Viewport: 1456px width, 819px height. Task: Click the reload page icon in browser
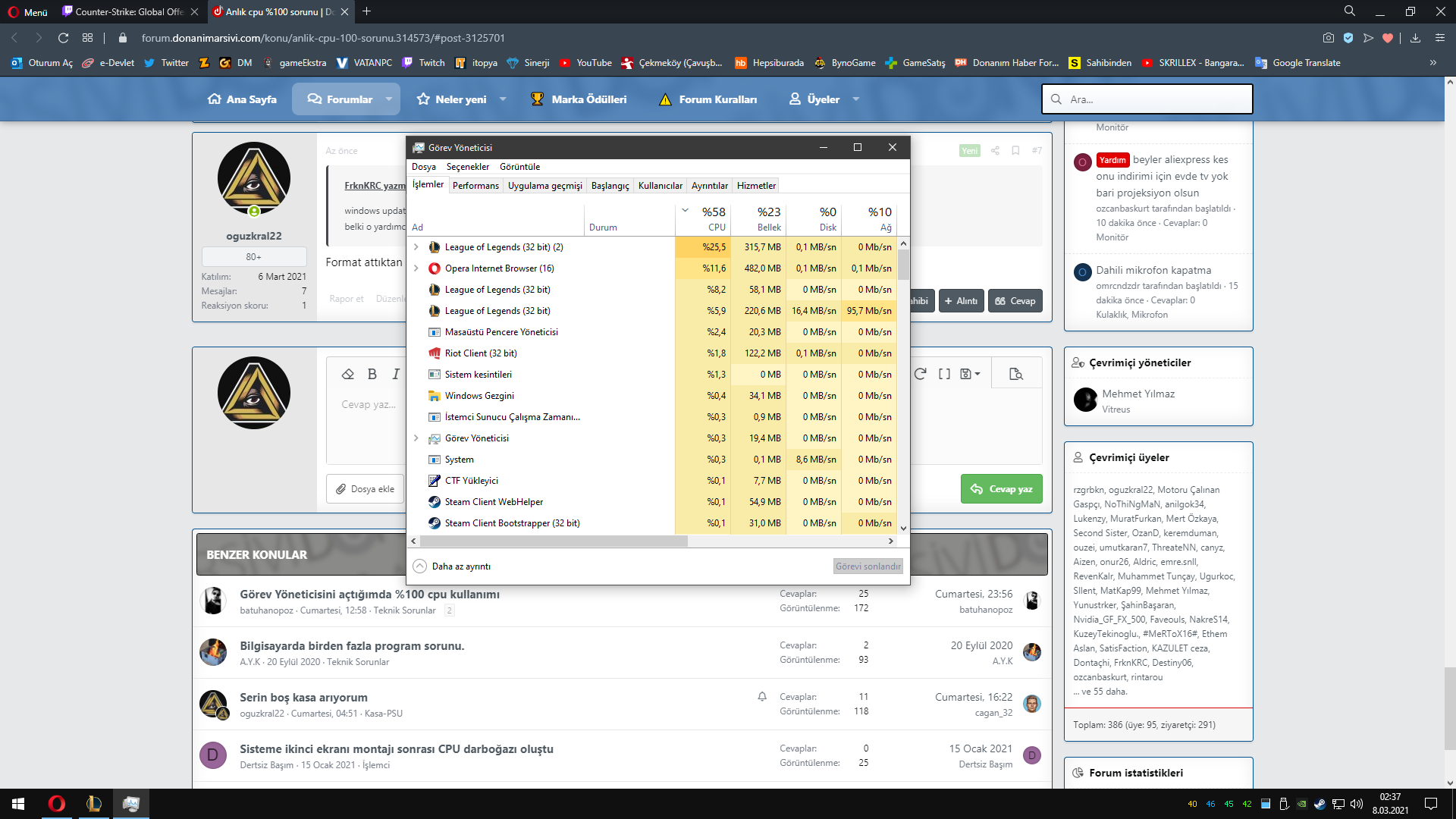click(64, 38)
